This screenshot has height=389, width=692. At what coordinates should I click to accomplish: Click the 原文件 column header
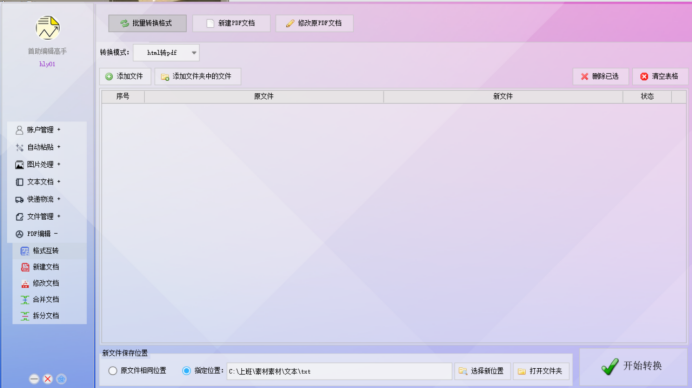[264, 97]
